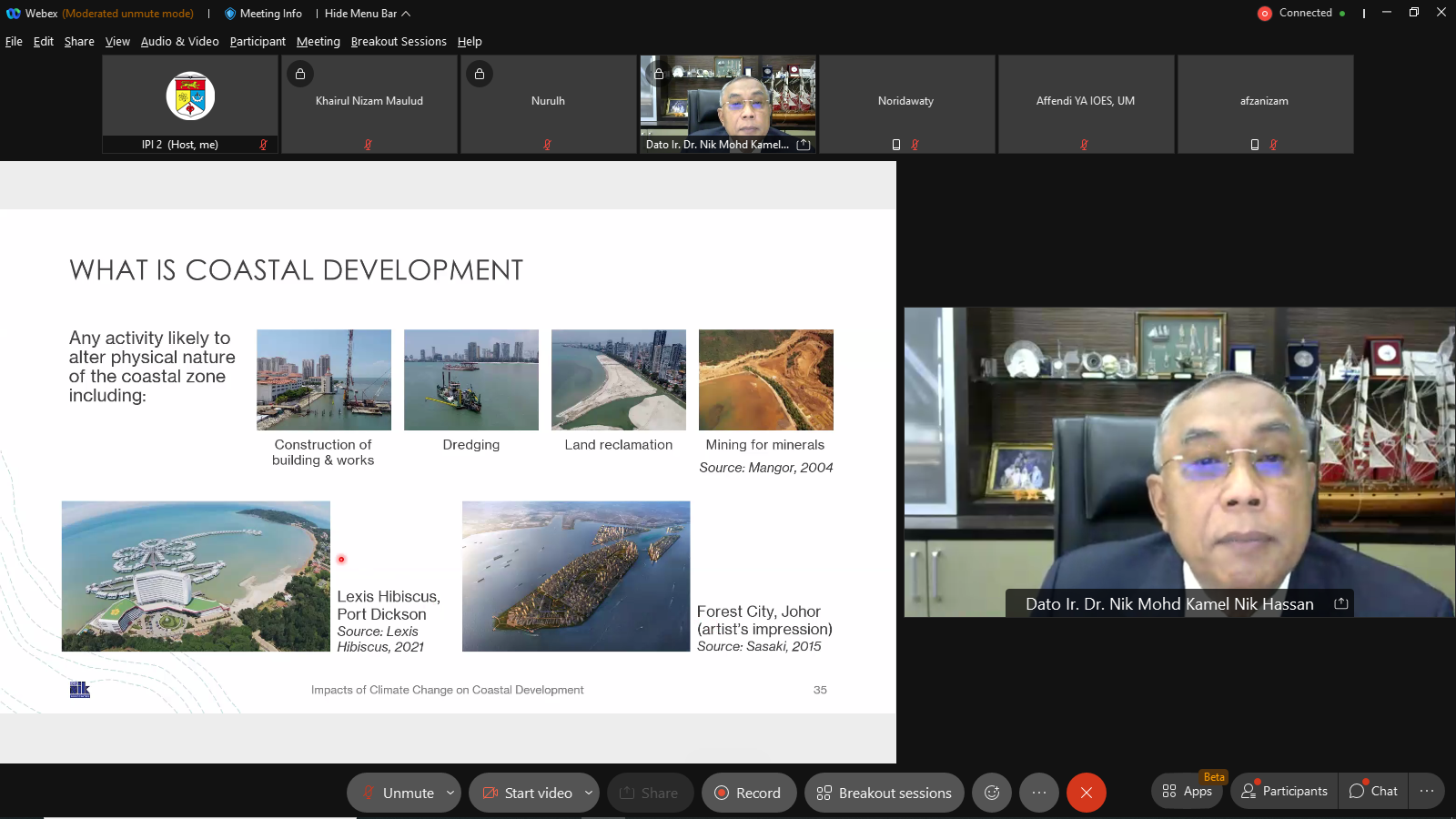Viewport: 1456px width, 819px height.
Task: Unmute the microphone
Action: coord(398,793)
